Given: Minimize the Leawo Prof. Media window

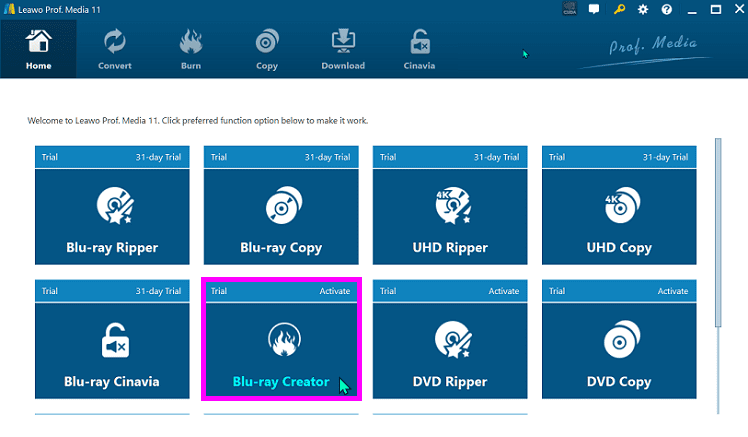Looking at the screenshot, I should click(692, 10).
